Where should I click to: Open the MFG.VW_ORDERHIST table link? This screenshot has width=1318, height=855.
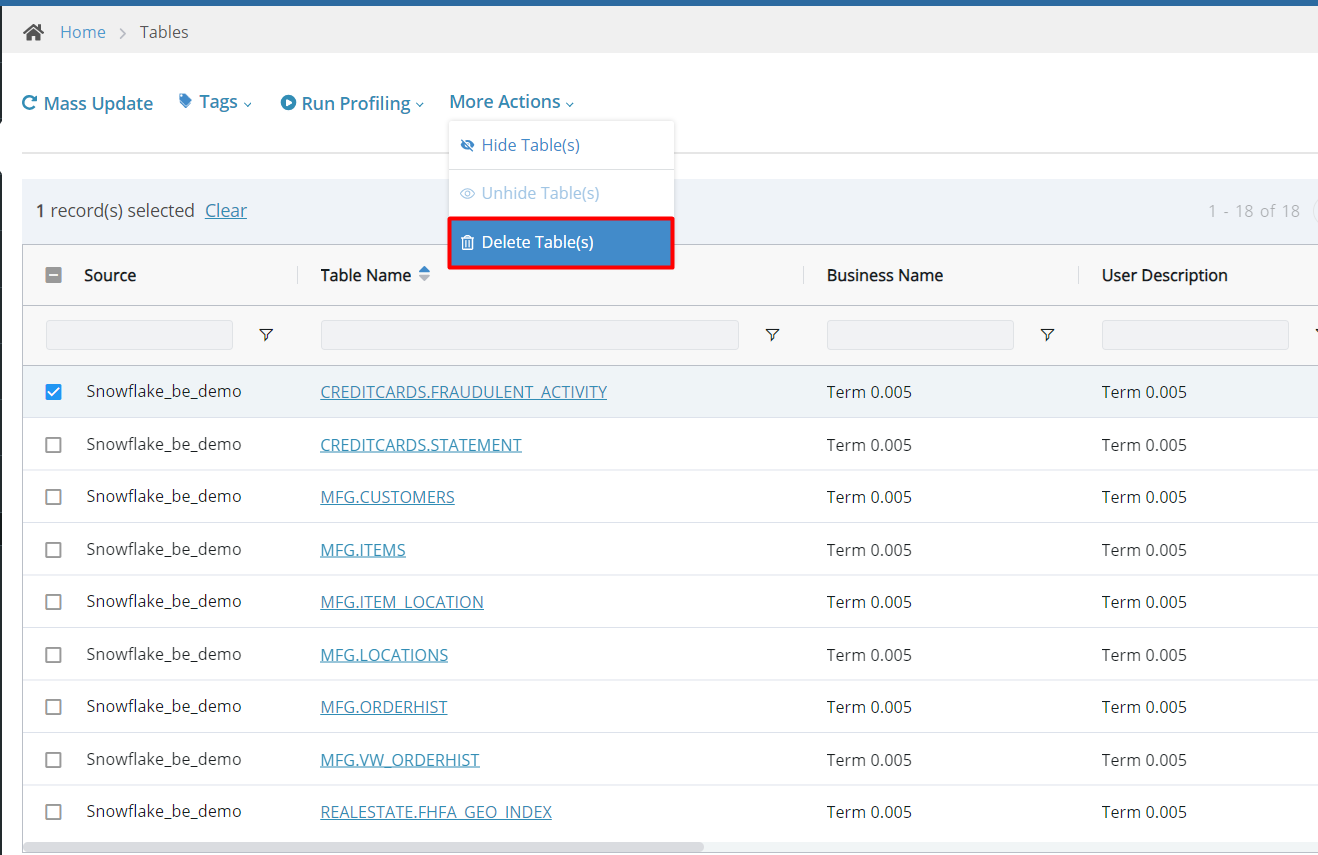pos(400,760)
